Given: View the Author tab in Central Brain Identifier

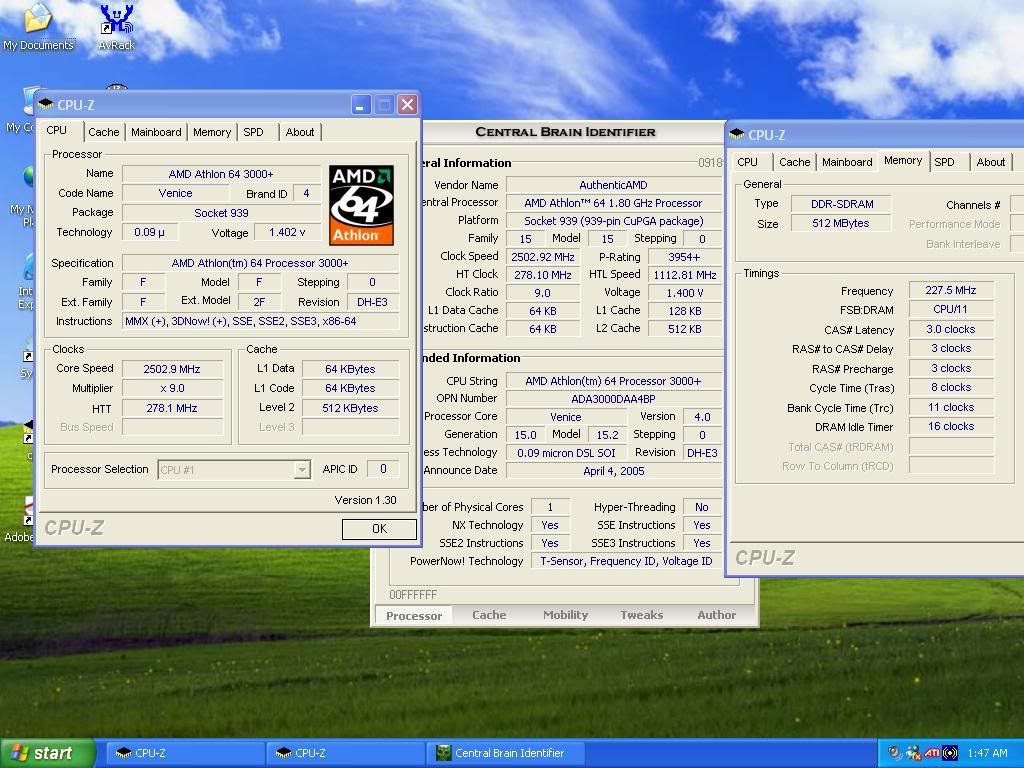Looking at the screenshot, I should 717,614.
